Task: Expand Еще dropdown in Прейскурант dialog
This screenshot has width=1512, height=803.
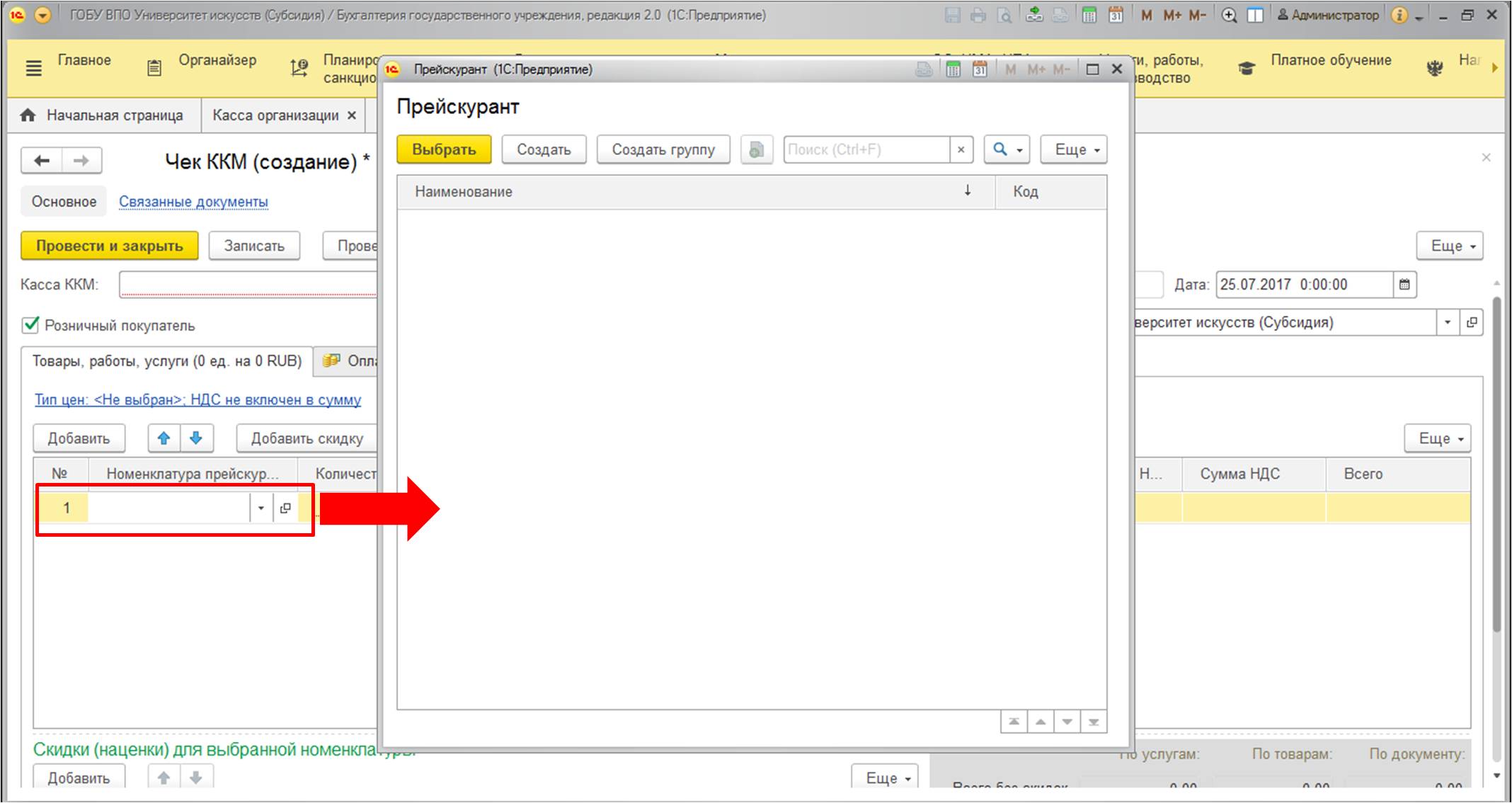Action: point(1073,149)
